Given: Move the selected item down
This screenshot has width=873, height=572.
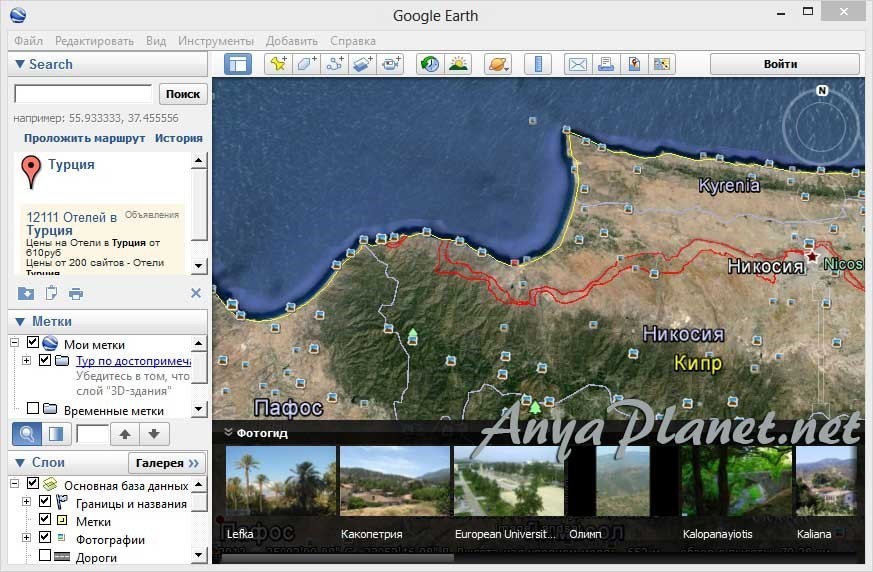Looking at the screenshot, I should (154, 433).
